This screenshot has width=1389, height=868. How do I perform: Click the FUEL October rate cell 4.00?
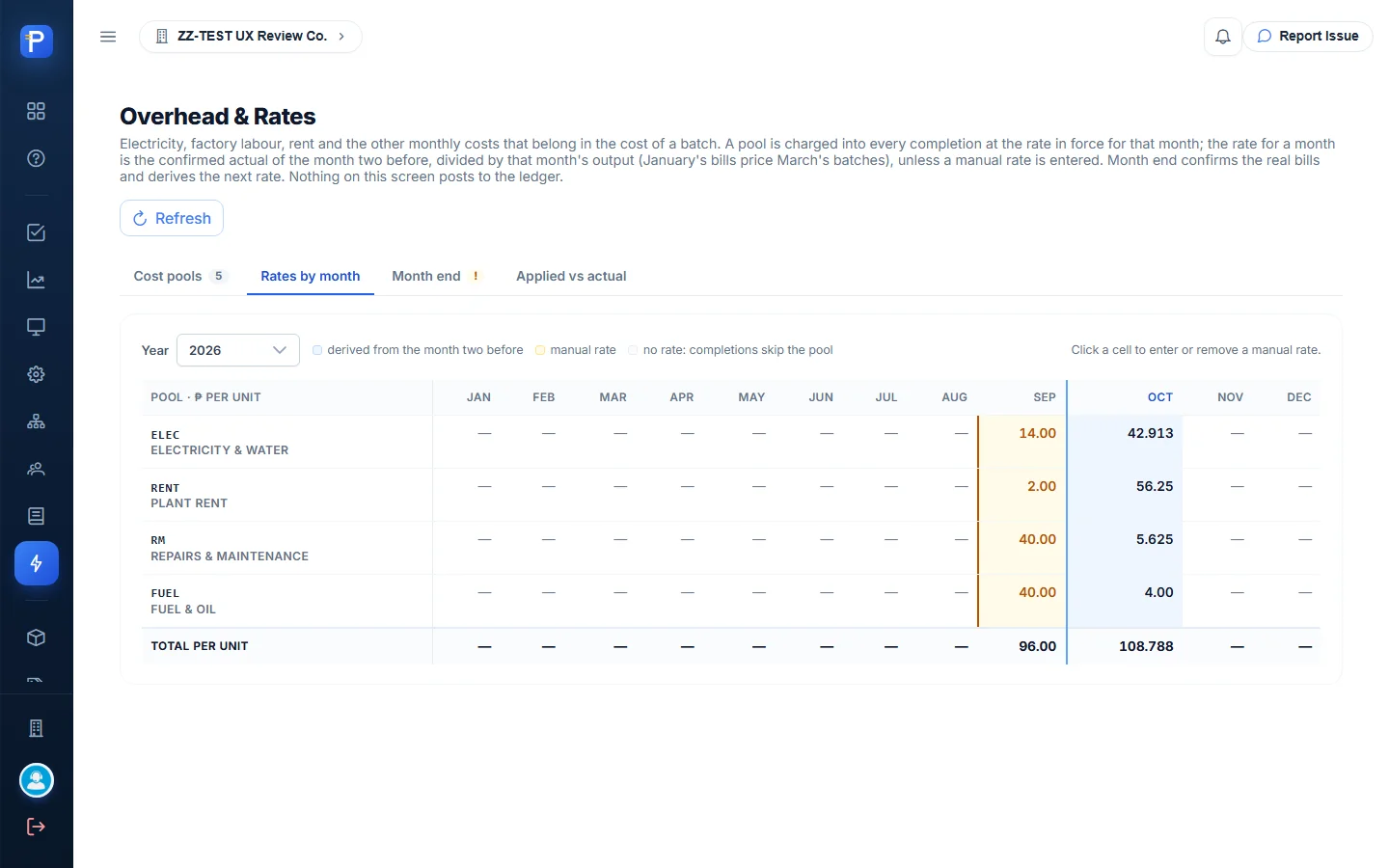point(1125,601)
